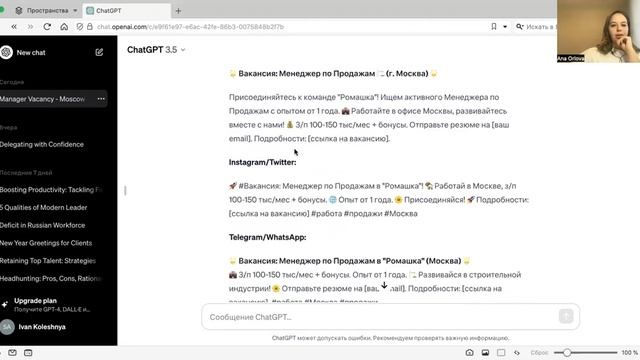Open the mail icon in status bar
Image resolution: width=640 pixels, height=360 pixels.
(x=12, y=353)
